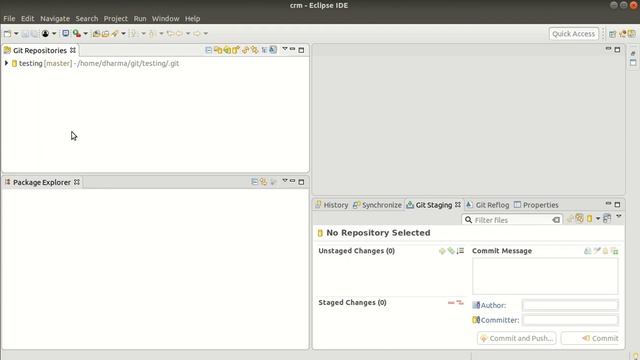Viewport: 640px width, 360px height.
Task: Click the Search flashlight toolbar icon
Action: point(115,34)
